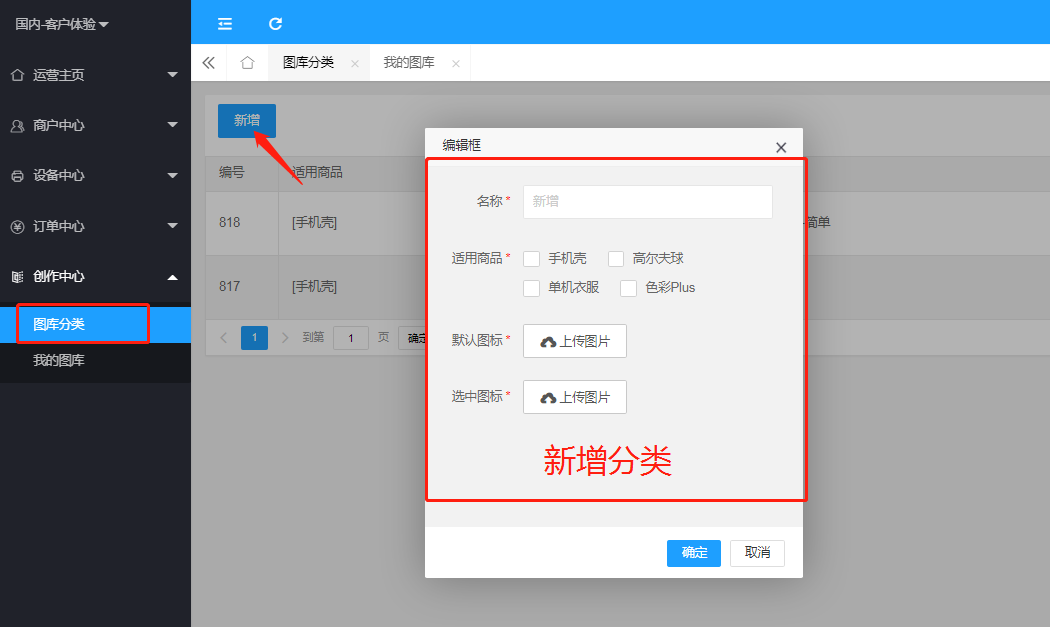Select 我的图库 in the sidebar
This screenshot has height=627, width=1050.
[59, 360]
